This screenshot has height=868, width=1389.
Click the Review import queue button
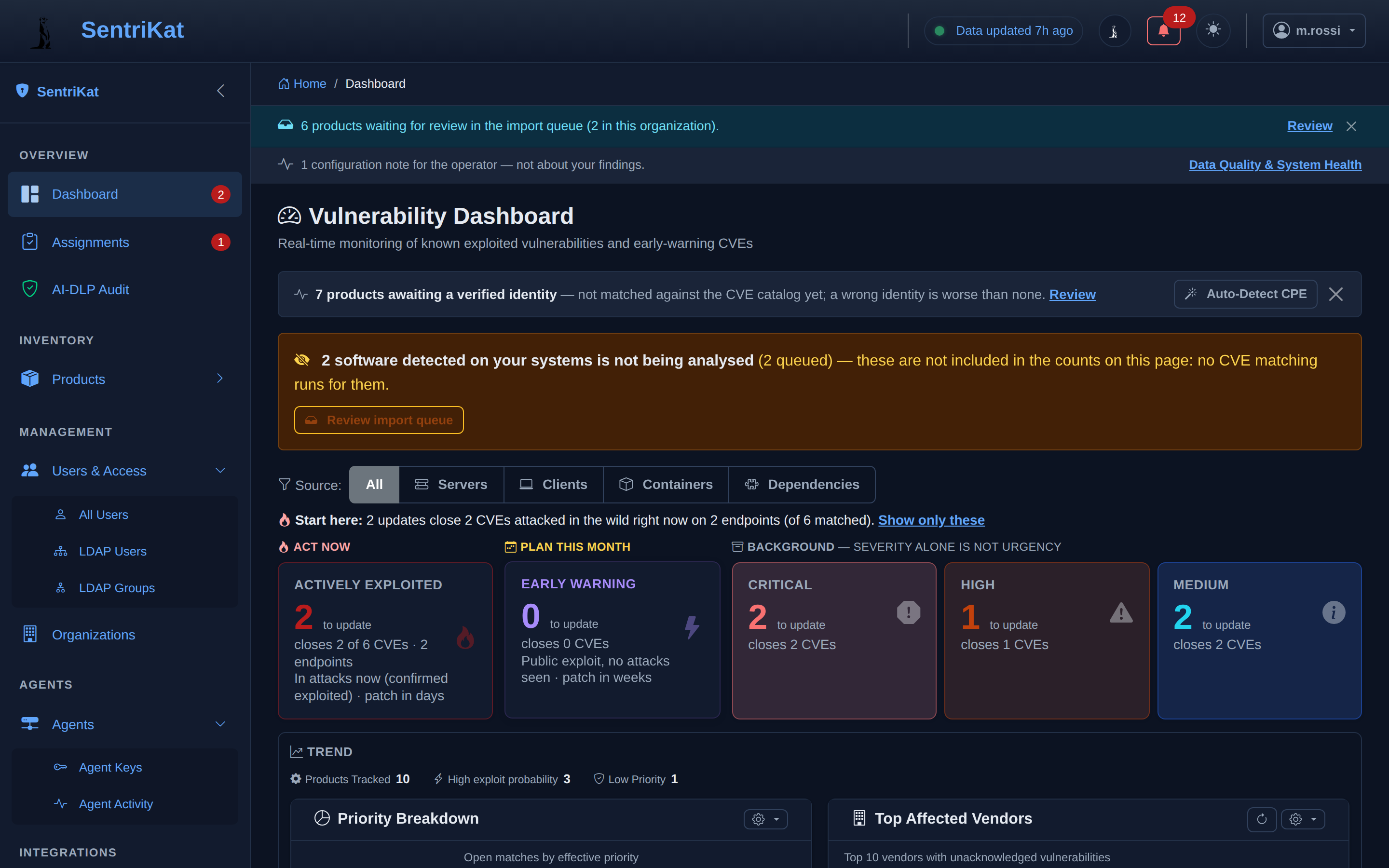[x=378, y=420]
